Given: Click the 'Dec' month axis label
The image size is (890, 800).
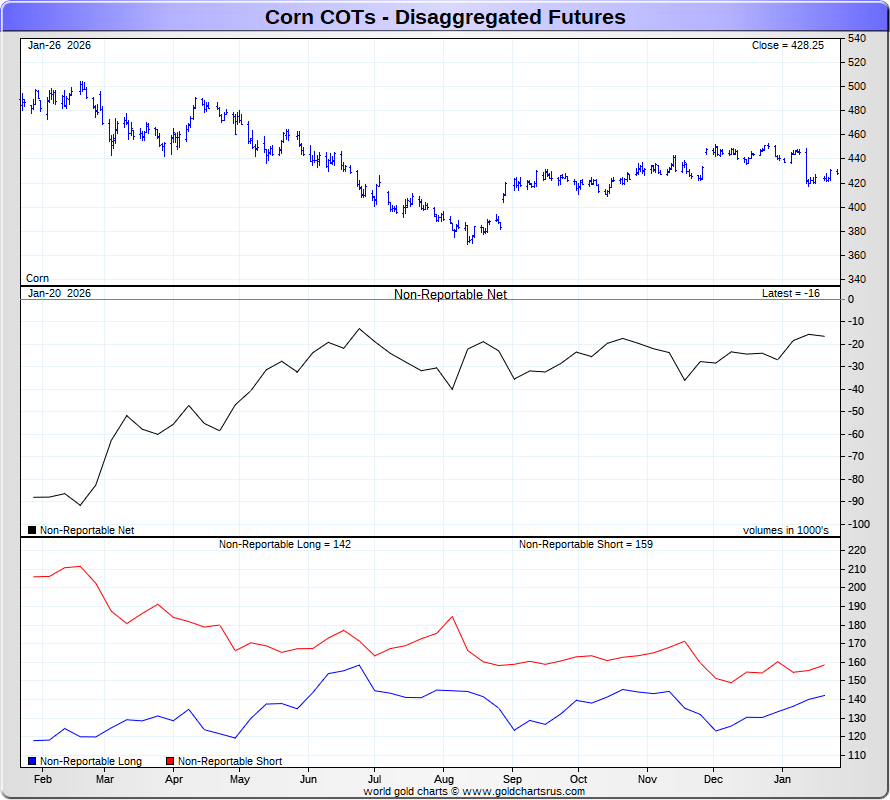Looking at the screenshot, I should (x=713, y=780).
